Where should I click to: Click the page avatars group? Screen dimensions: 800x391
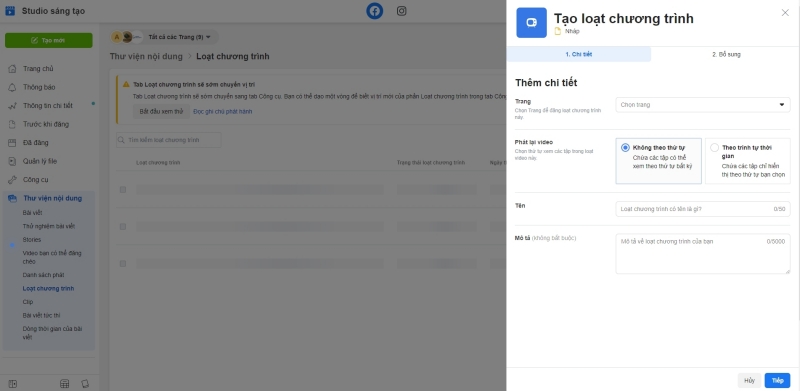point(128,37)
